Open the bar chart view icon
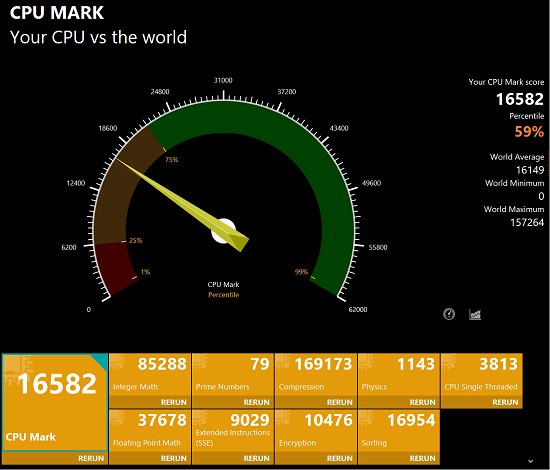Viewport: 550px width, 470px height. click(x=475, y=314)
